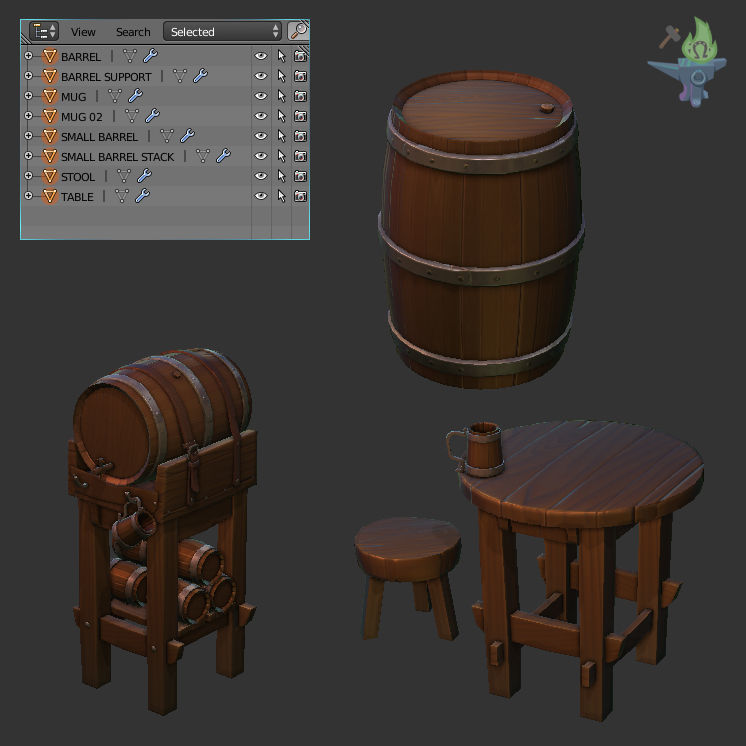Expand the STOOL object row
746x746 pixels.
pyautogui.click(x=29, y=176)
